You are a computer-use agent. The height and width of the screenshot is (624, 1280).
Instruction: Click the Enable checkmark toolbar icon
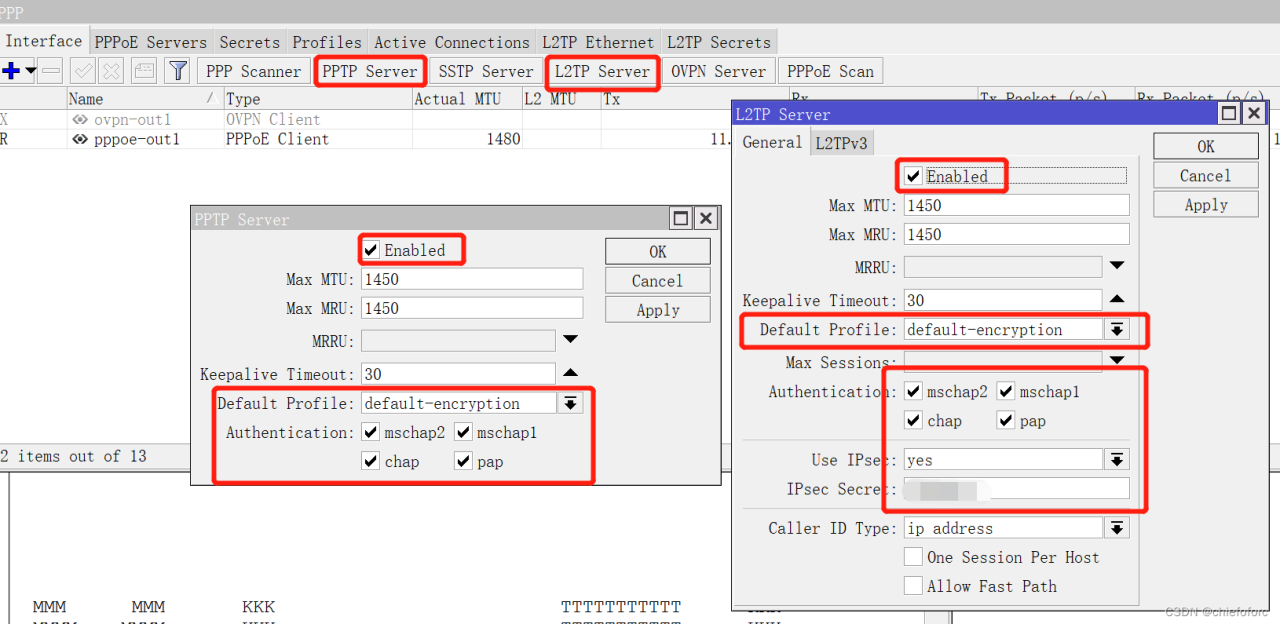pyautogui.click(x=83, y=71)
